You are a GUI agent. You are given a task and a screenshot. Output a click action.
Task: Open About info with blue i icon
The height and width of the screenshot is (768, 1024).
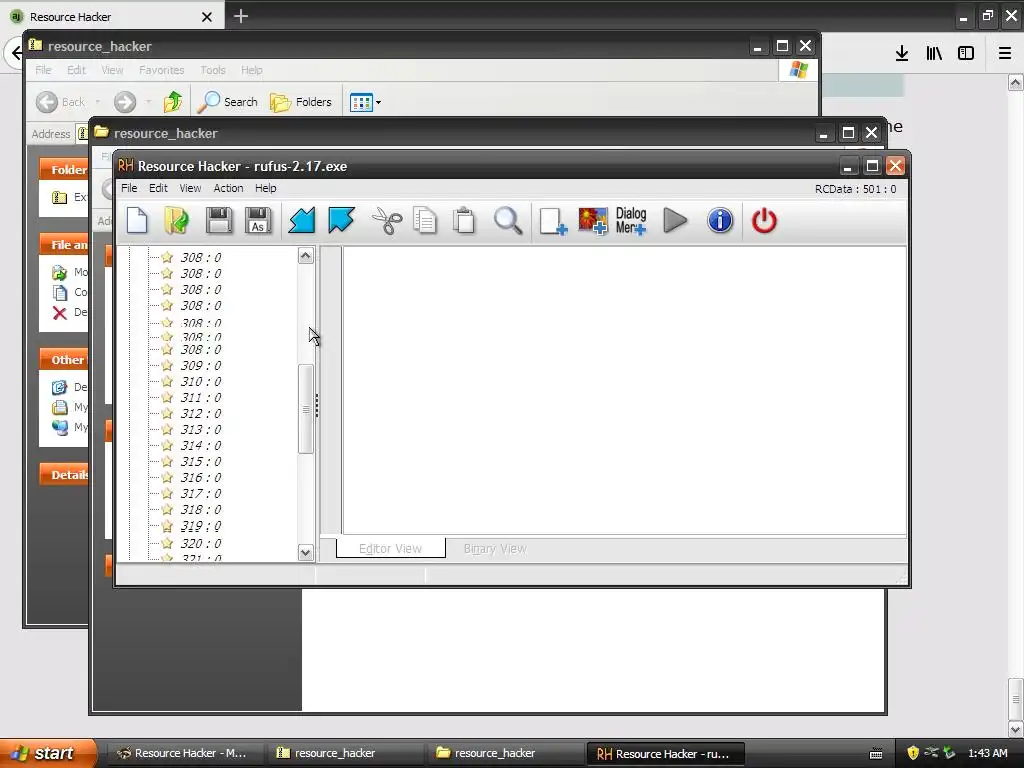coord(720,220)
